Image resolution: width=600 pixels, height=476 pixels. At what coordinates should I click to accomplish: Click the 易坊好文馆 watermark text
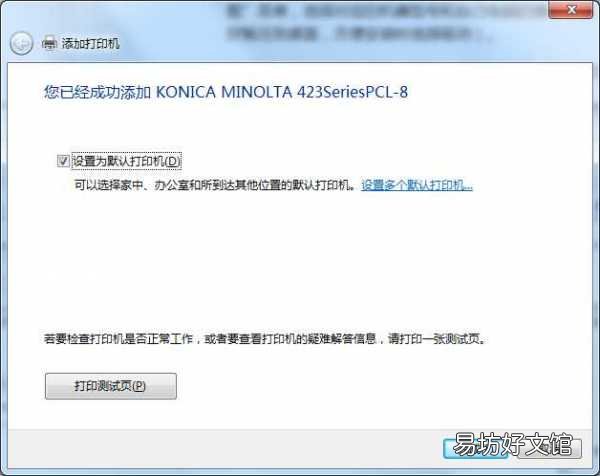tap(512, 445)
